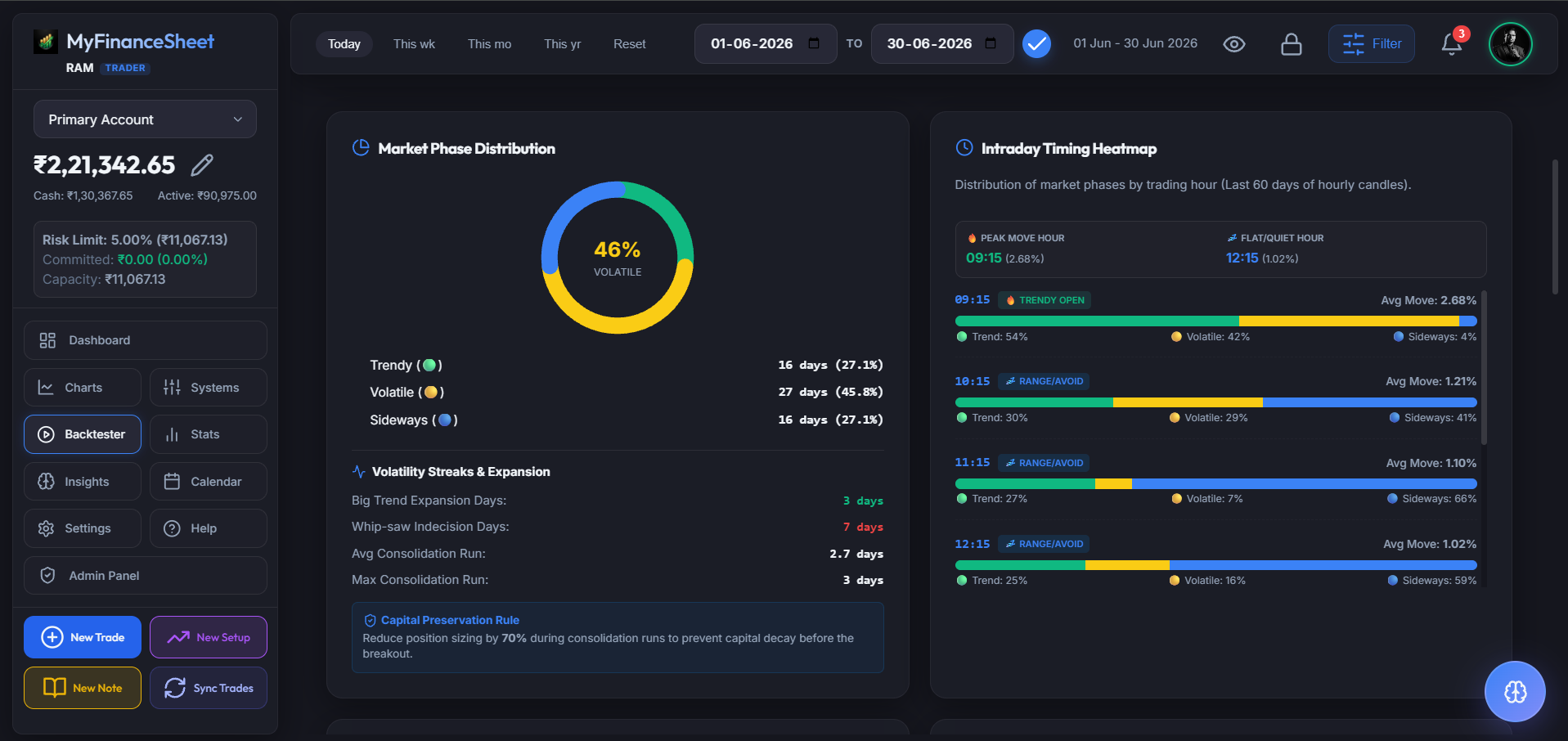
Task: Click the MyFinanceSheet logo icon
Action: [46, 41]
